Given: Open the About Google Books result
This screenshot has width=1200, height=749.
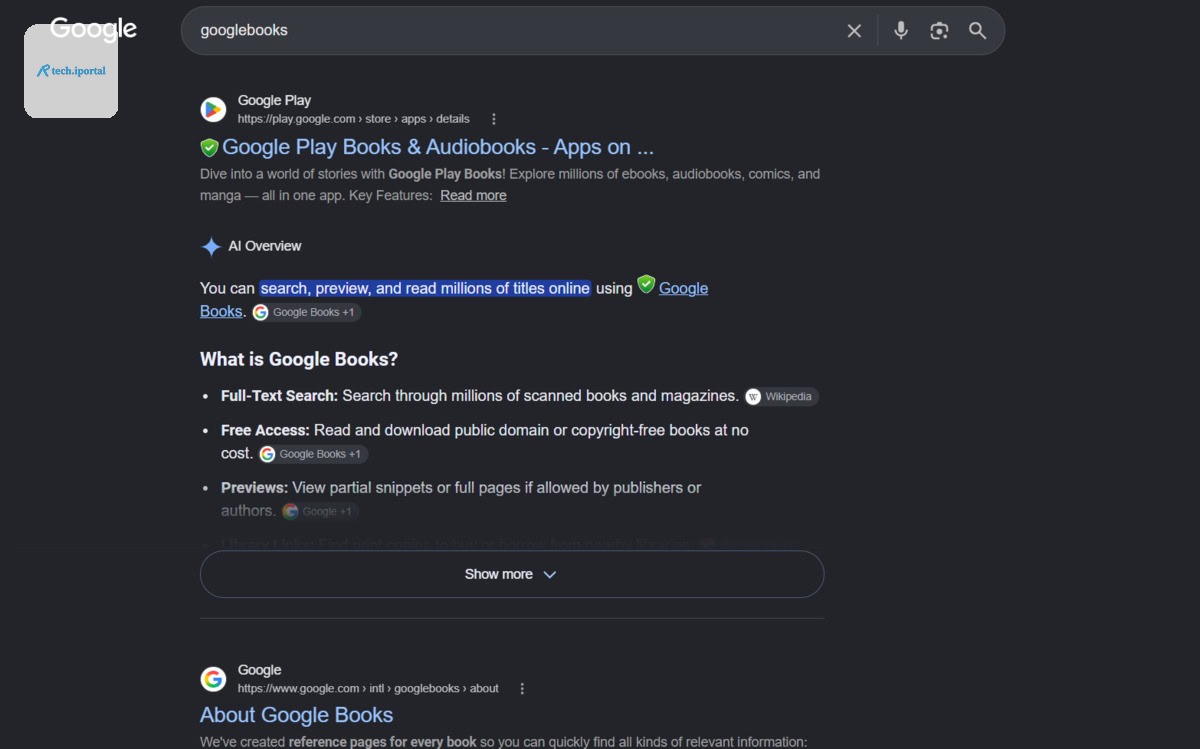Looking at the screenshot, I should tap(296, 715).
